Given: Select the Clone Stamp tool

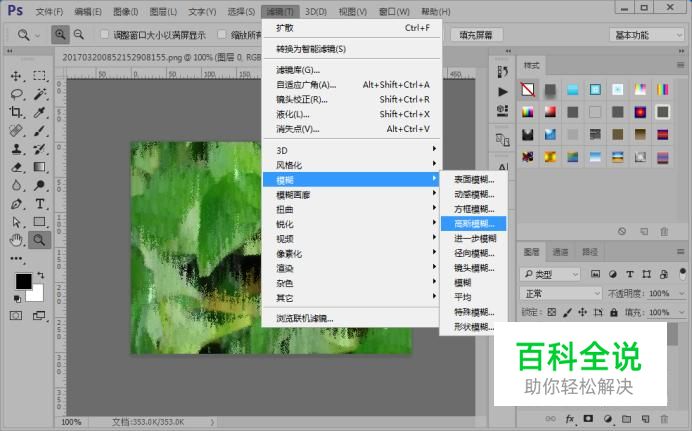Looking at the screenshot, I should click(16, 149).
